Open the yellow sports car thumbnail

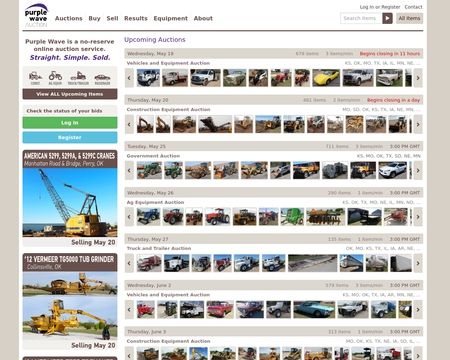click(326, 78)
